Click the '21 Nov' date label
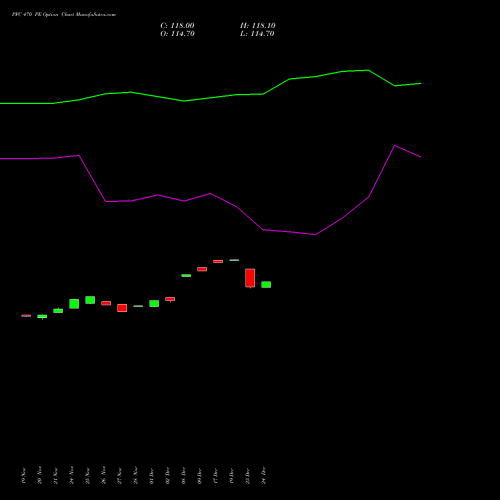This screenshot has width=500, height=500. [x=56, y=475]
